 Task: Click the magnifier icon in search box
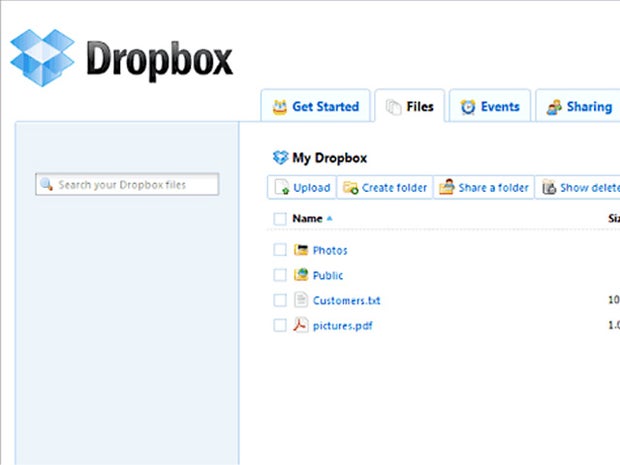pos(46,185)
